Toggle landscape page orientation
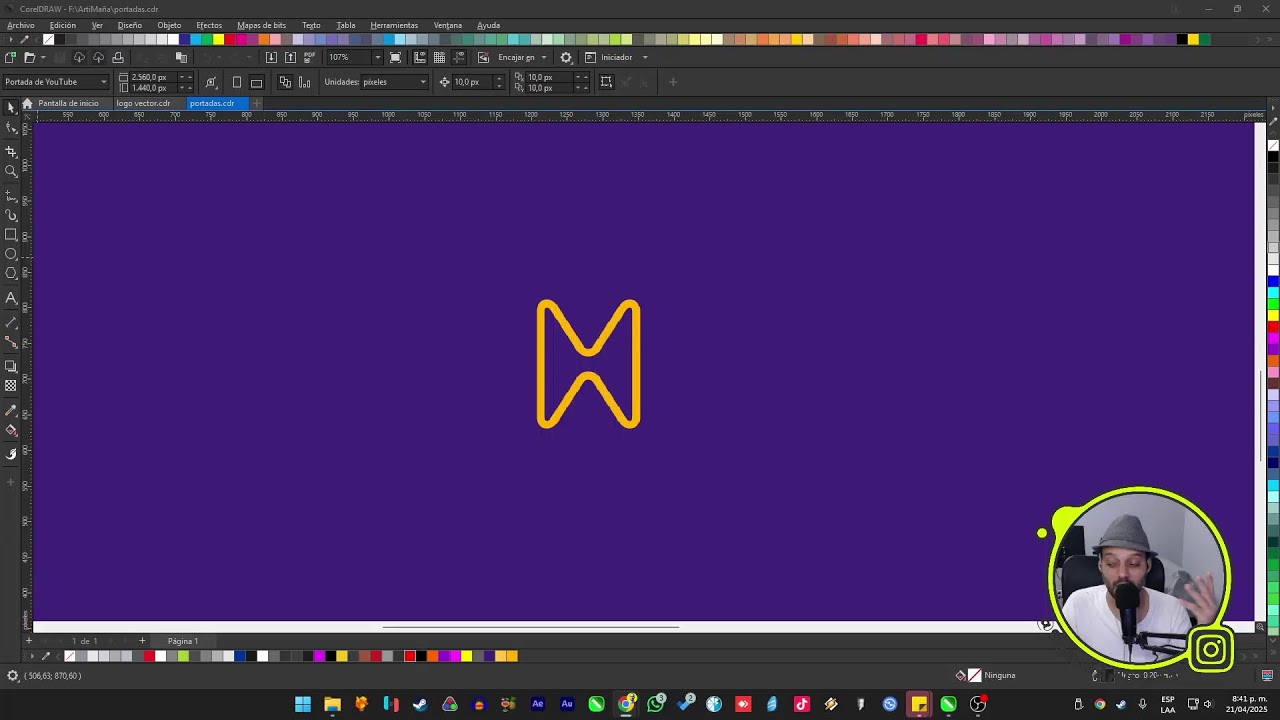 [x=257, y=82]
